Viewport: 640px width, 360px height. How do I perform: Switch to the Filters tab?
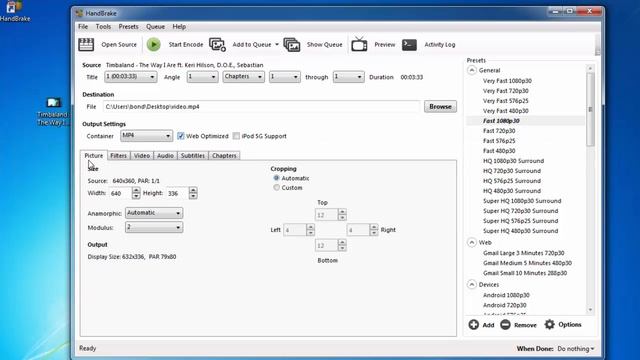119,156
